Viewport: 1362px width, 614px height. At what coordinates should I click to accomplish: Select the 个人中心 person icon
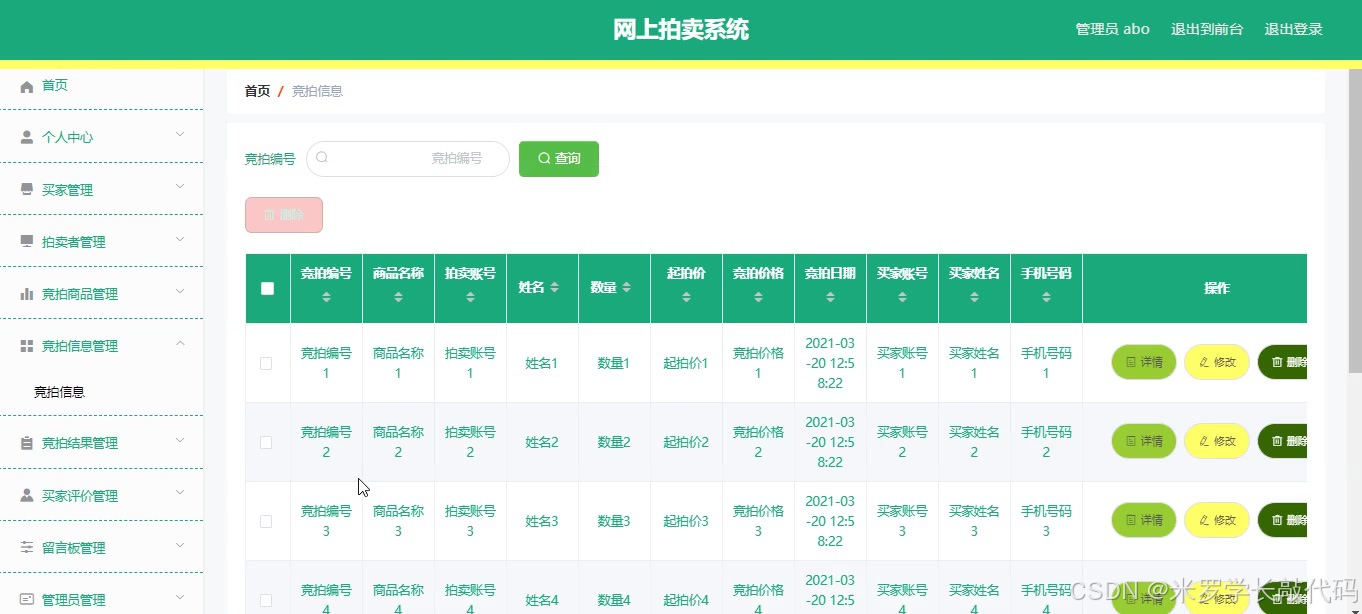click(28, 136)
